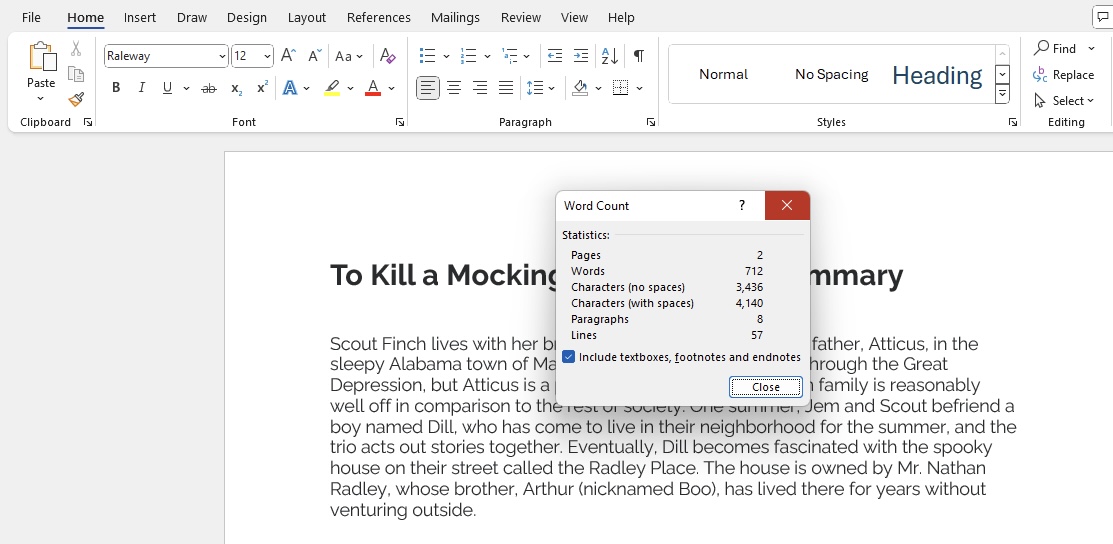Uncheck Include textboxes, footnotes and endnotes
Screen dimensions: 1113x544
coord(569,357)
